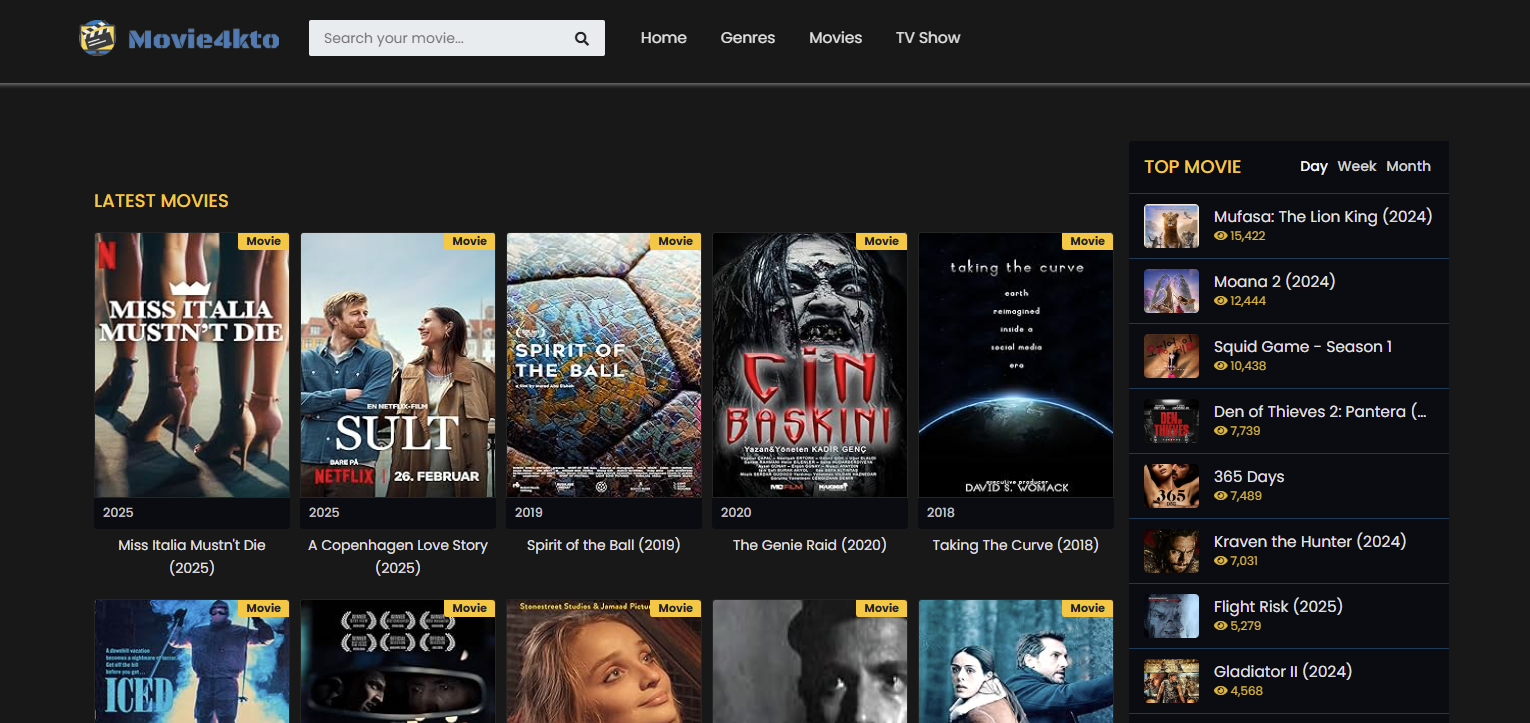This screenshot has width=1530, height=723.
Task: Select the Day tab in Top Movie
Action: (x=1313, y=166)
